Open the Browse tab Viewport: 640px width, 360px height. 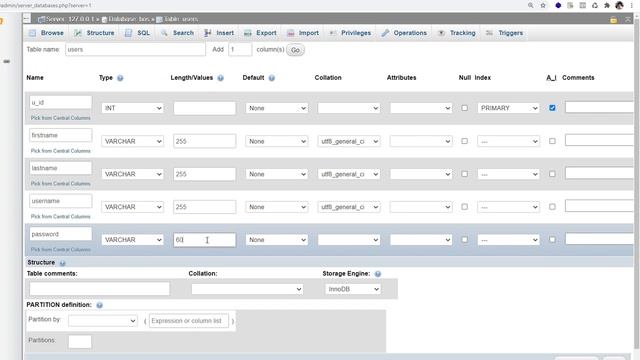tap(46, 33)
